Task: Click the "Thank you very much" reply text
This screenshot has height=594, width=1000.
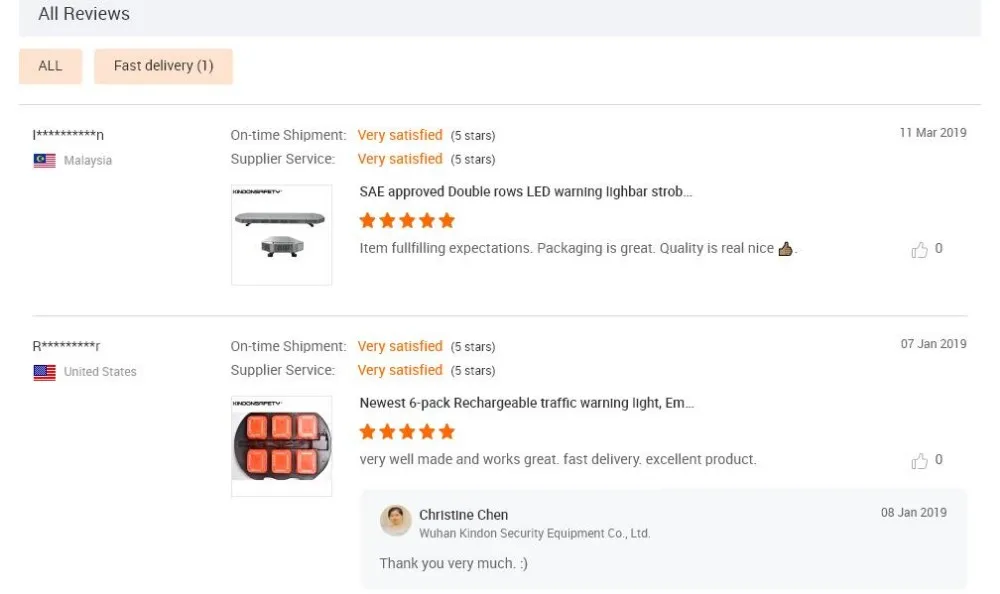Action: (x=453, y=563)
